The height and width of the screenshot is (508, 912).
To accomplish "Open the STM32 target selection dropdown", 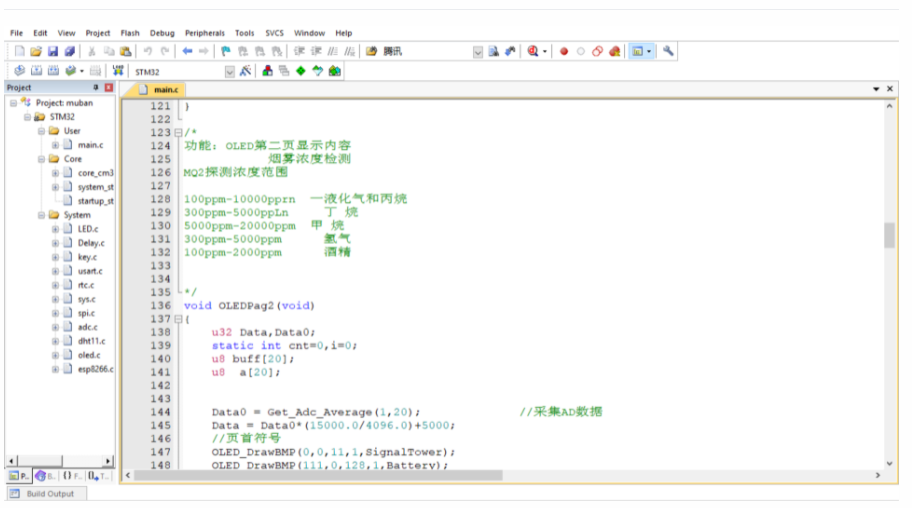I will (230, 72).
